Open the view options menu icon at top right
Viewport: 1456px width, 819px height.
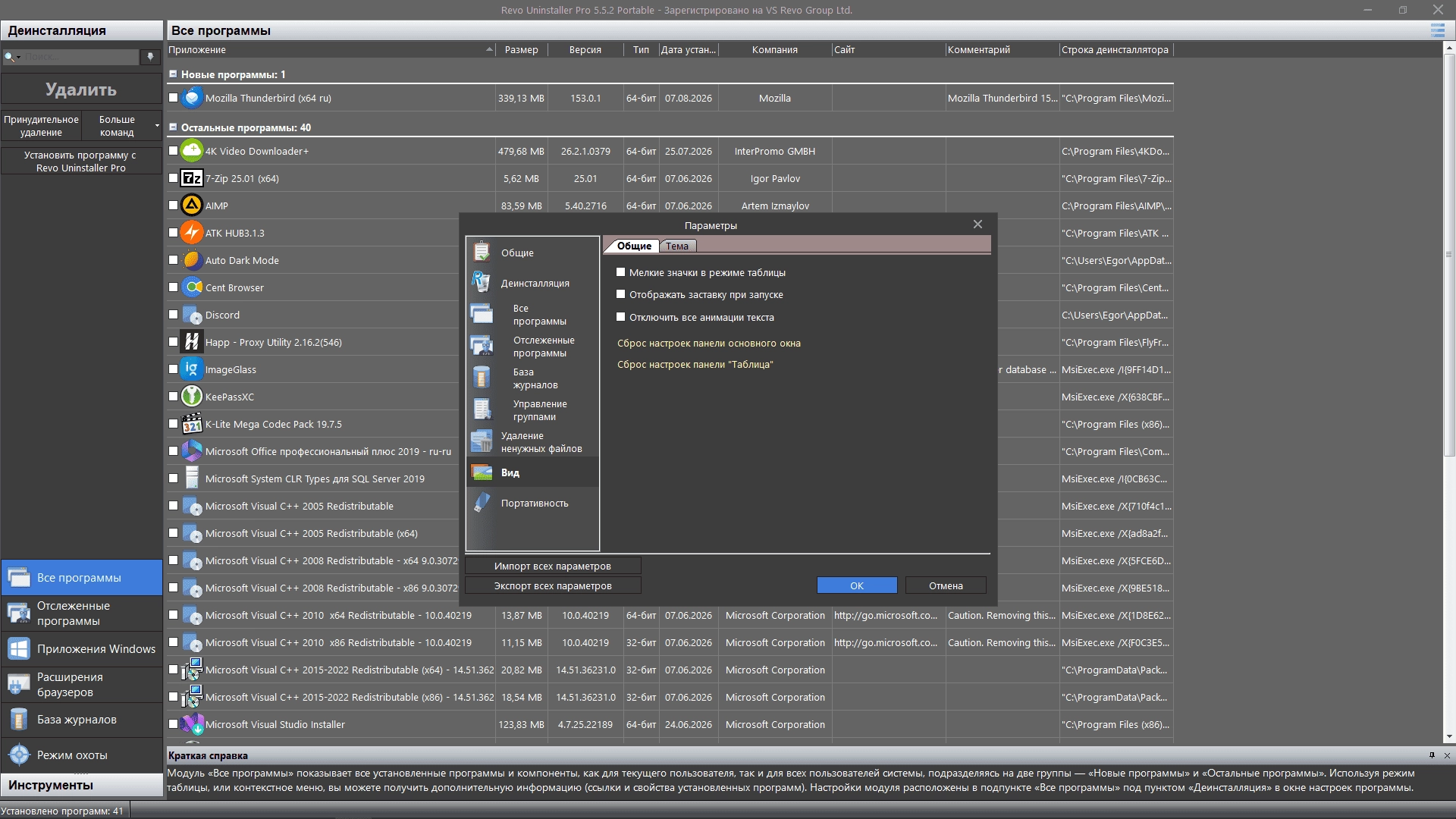(1437, 30)
